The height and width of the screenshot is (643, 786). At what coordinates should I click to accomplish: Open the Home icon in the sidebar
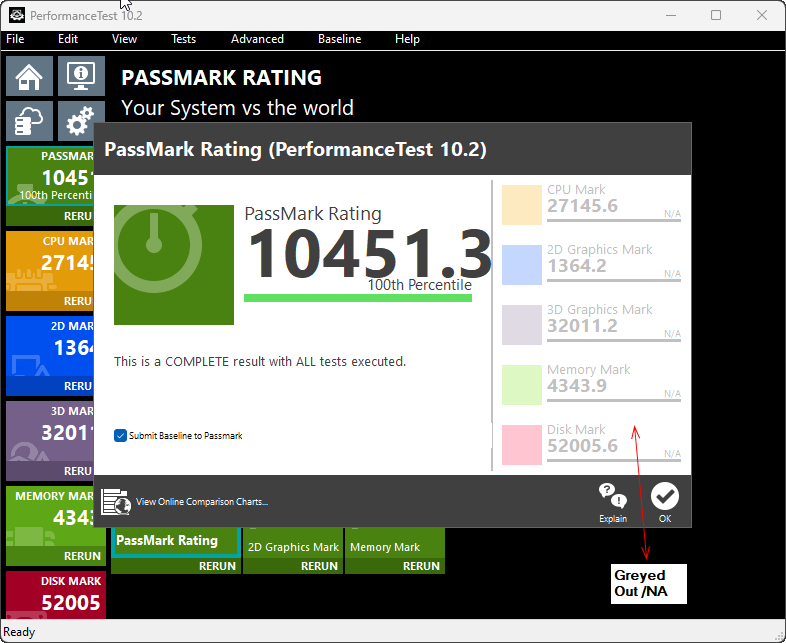pos(29,76)
